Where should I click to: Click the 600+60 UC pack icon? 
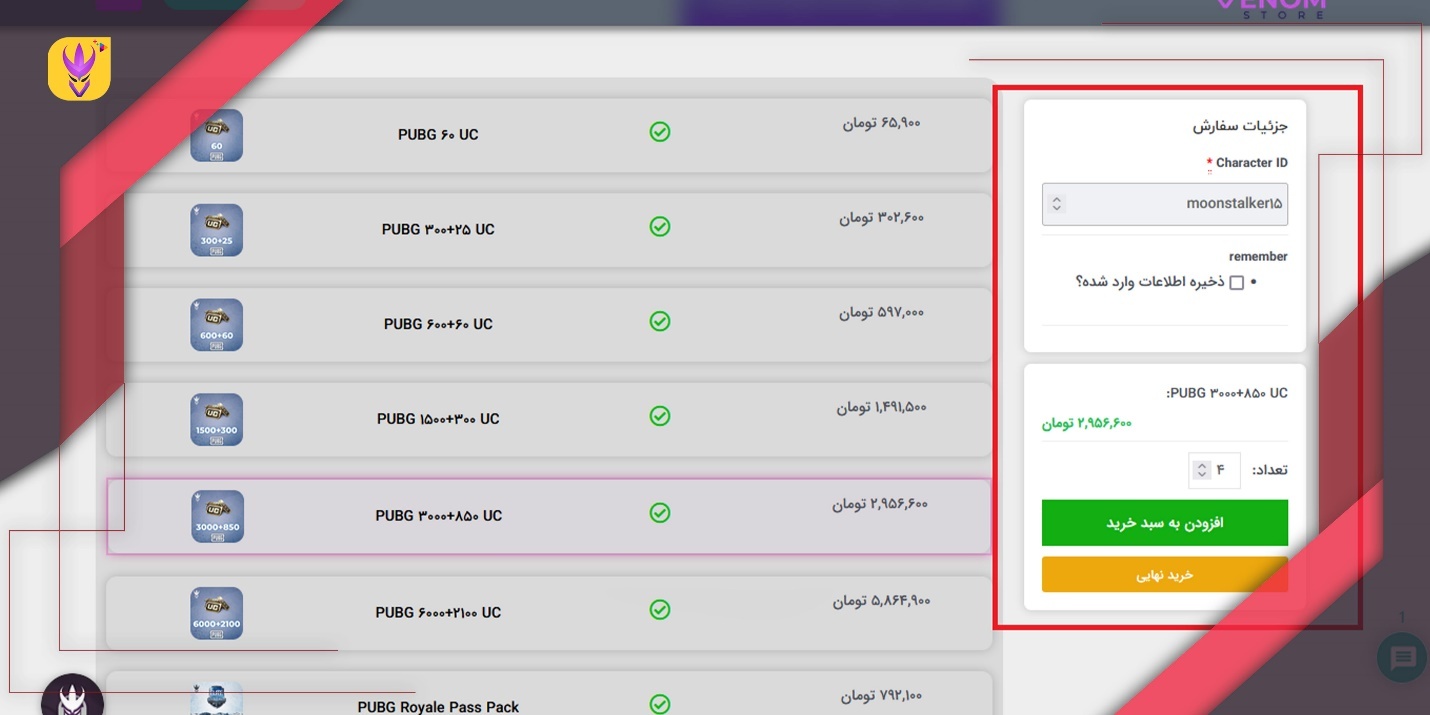[x=217, y=325]
